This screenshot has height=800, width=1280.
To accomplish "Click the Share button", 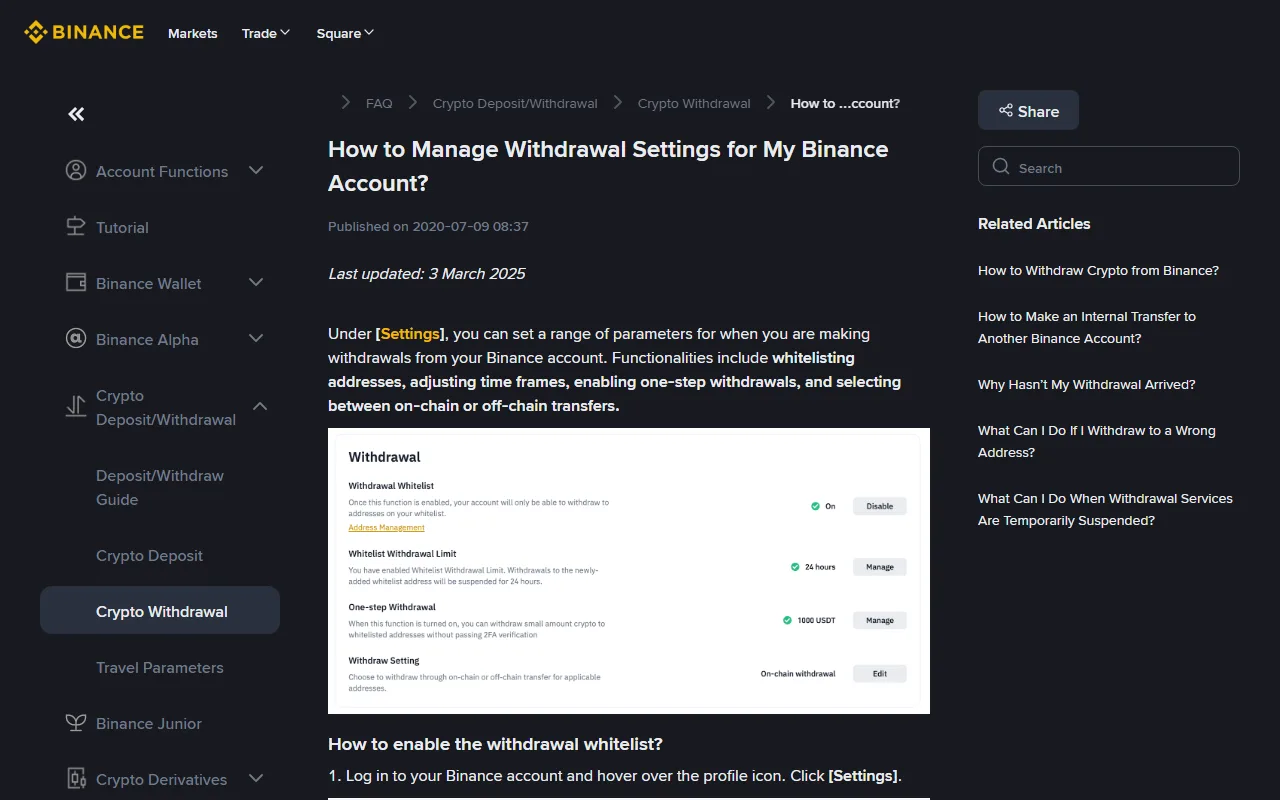I will pyautogui.click(x=1028, y=111).
